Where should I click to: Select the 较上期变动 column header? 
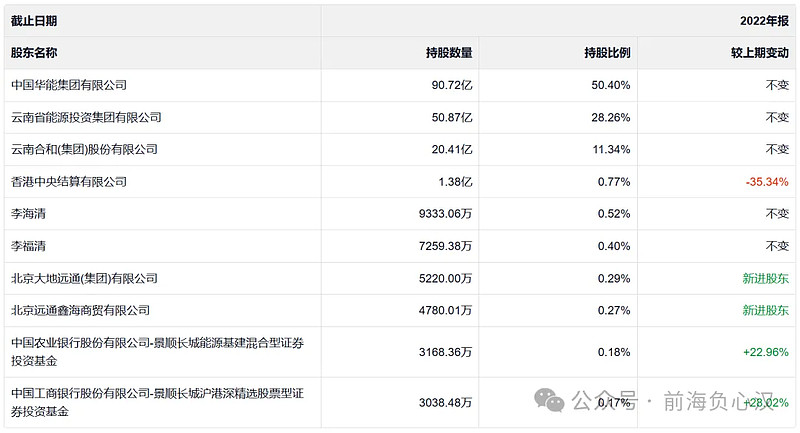760,53
